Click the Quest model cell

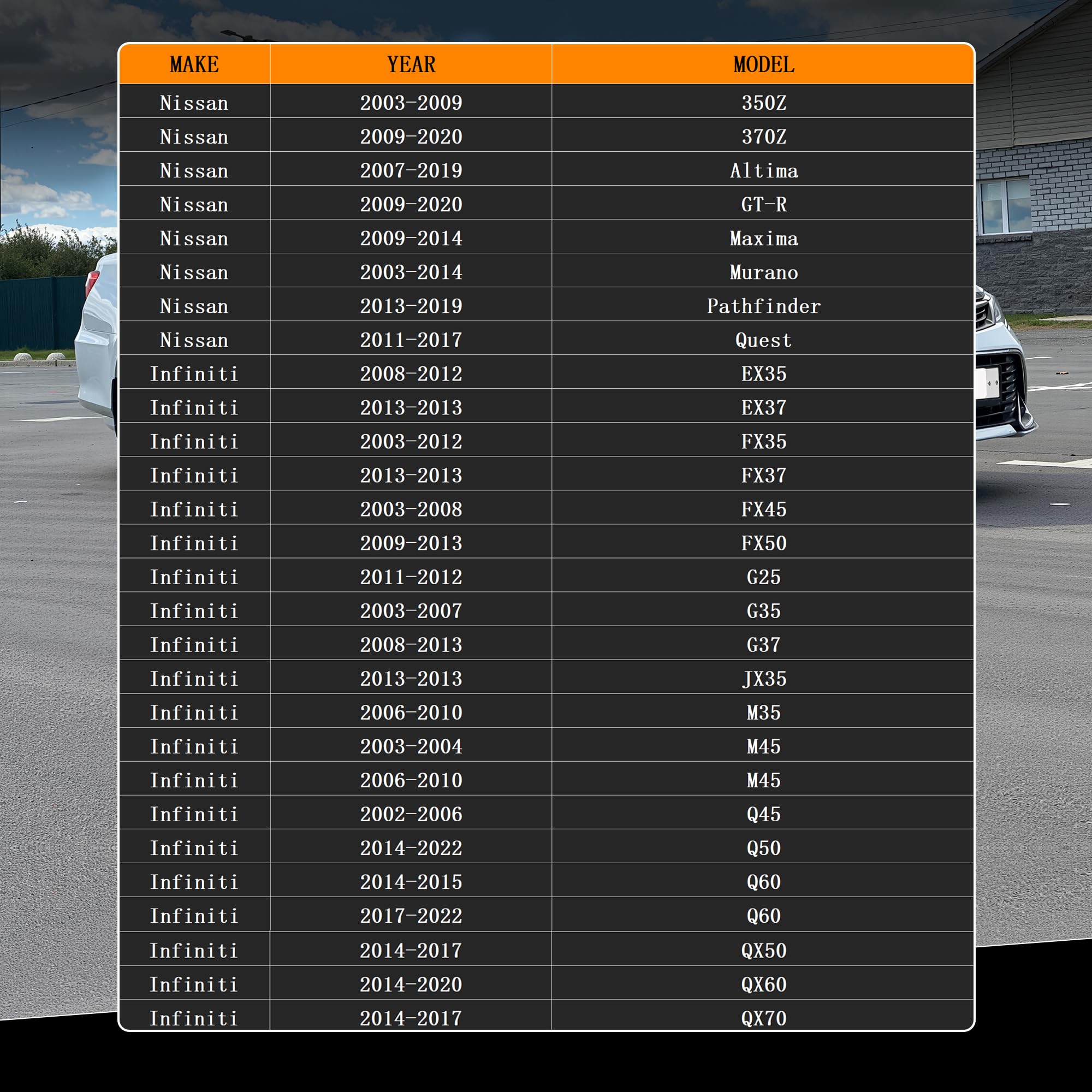pos(763,339)
